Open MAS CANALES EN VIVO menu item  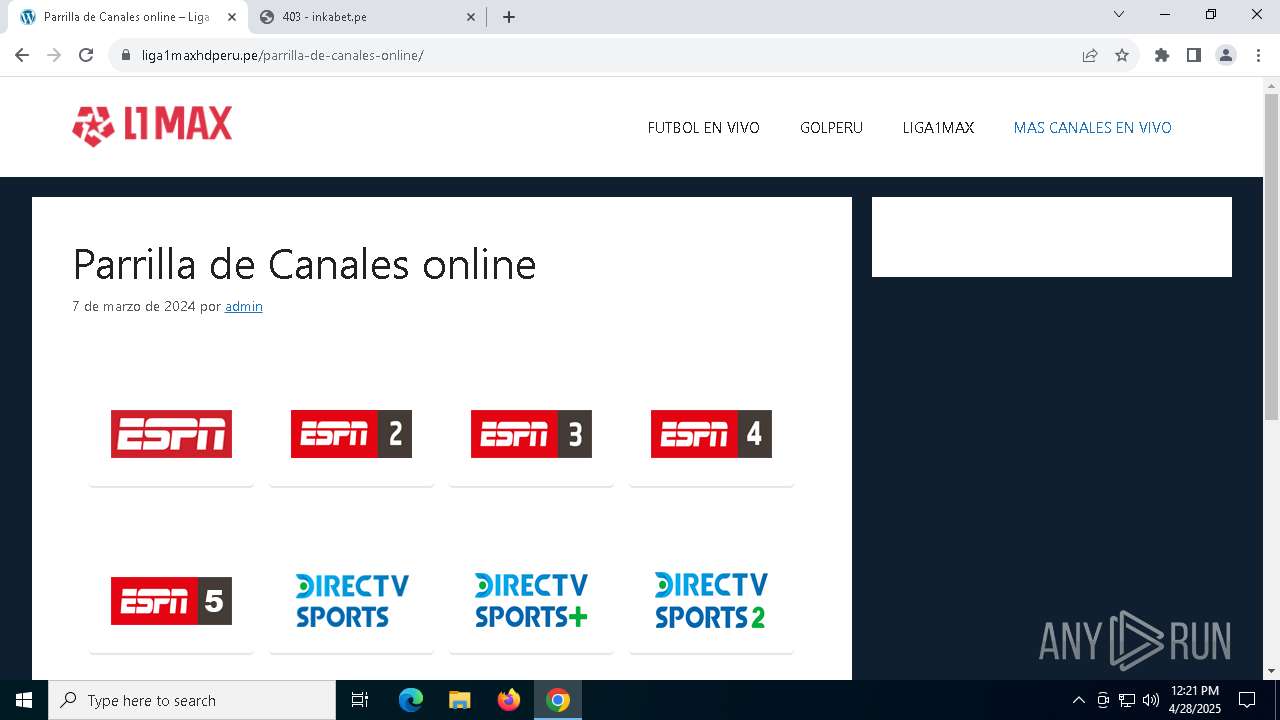click(1092, 128)
